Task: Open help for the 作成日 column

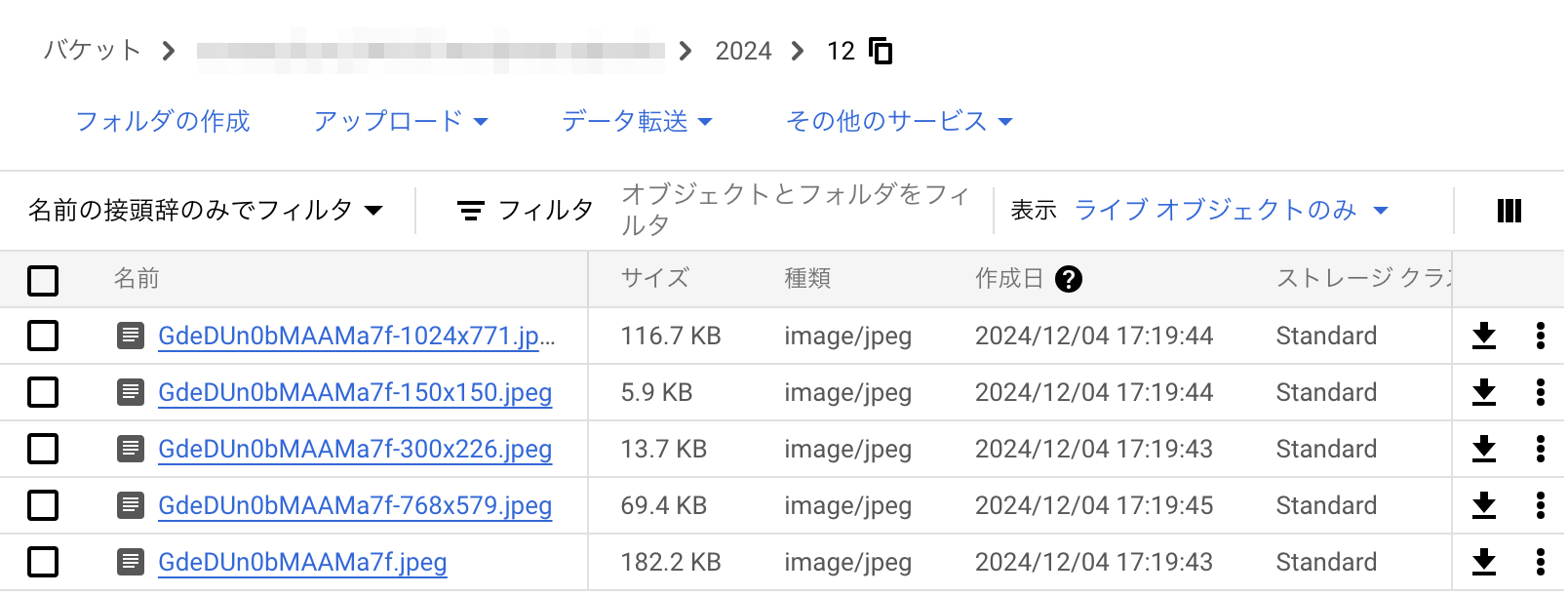Action: (1069, 279)
